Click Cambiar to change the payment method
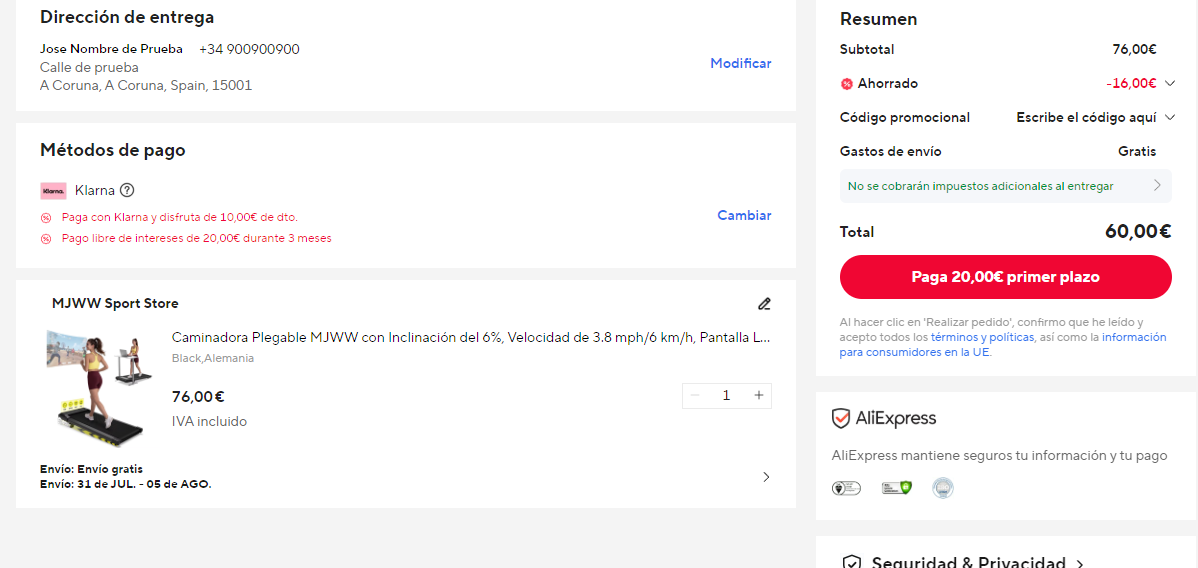The height and width of the screenshot is (568, 1198). pyautogui.click(x=744, y=216)
